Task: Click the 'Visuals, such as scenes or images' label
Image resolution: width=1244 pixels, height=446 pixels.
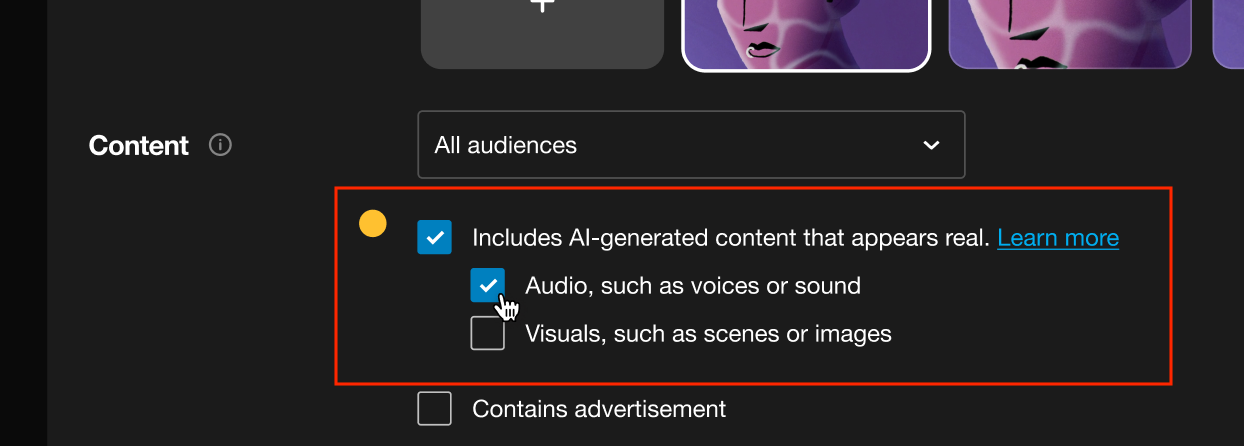Action: (708, 333)
